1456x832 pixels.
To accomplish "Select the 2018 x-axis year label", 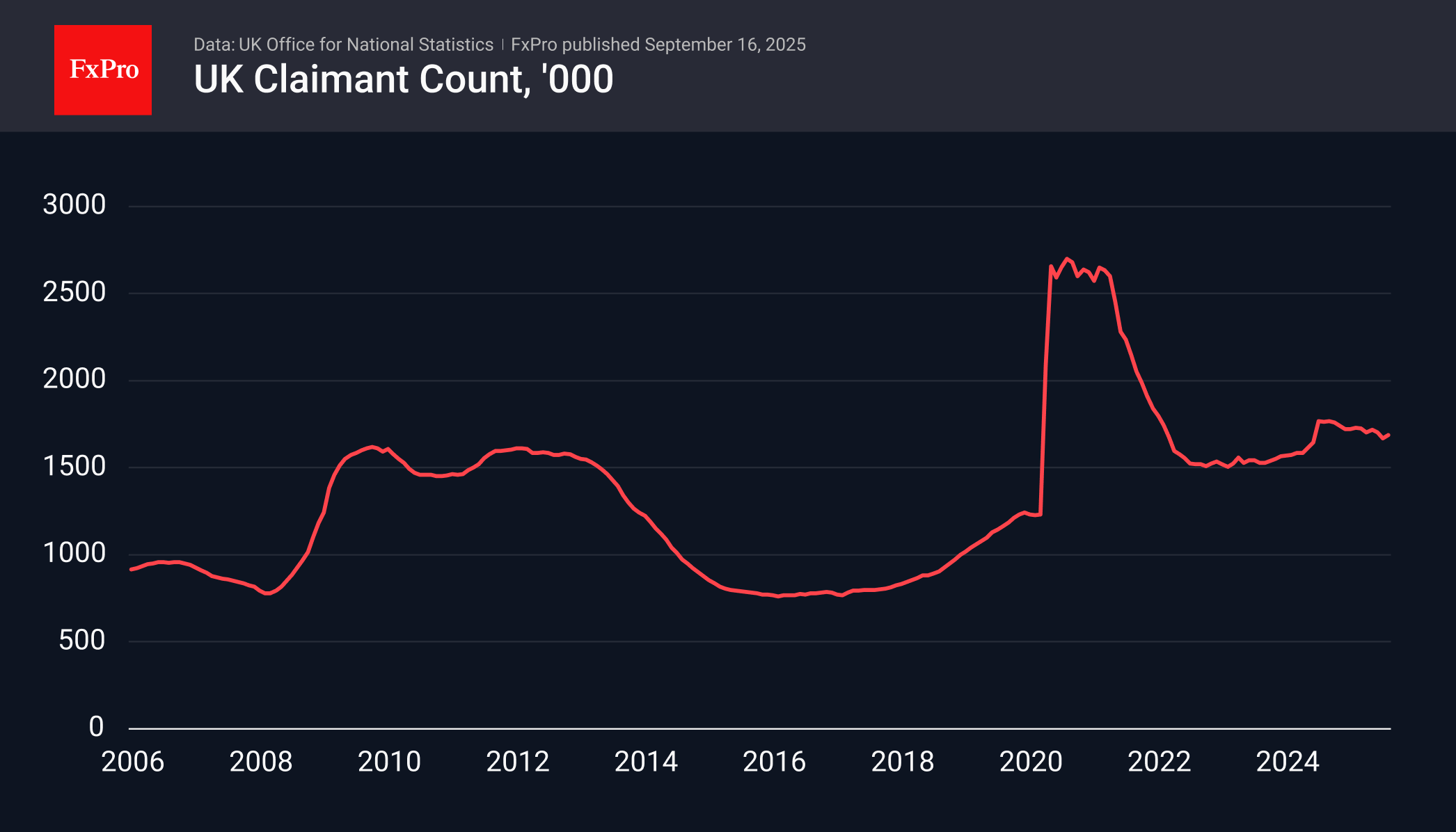I will point(905,762).
